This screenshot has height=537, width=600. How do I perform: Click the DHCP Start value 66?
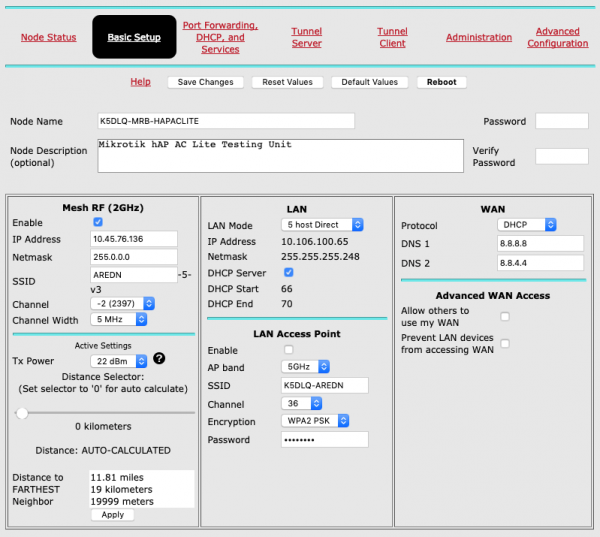coord(287,289)
